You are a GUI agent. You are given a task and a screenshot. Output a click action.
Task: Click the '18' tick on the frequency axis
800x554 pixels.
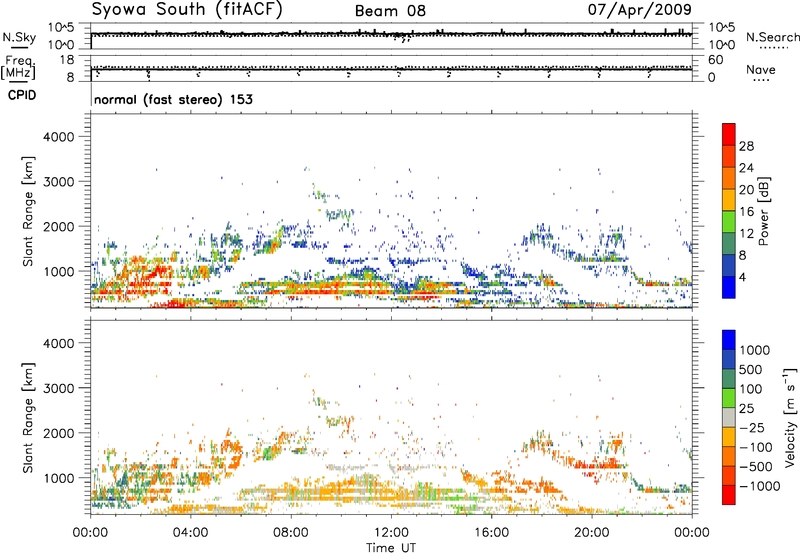click(66, 60)
